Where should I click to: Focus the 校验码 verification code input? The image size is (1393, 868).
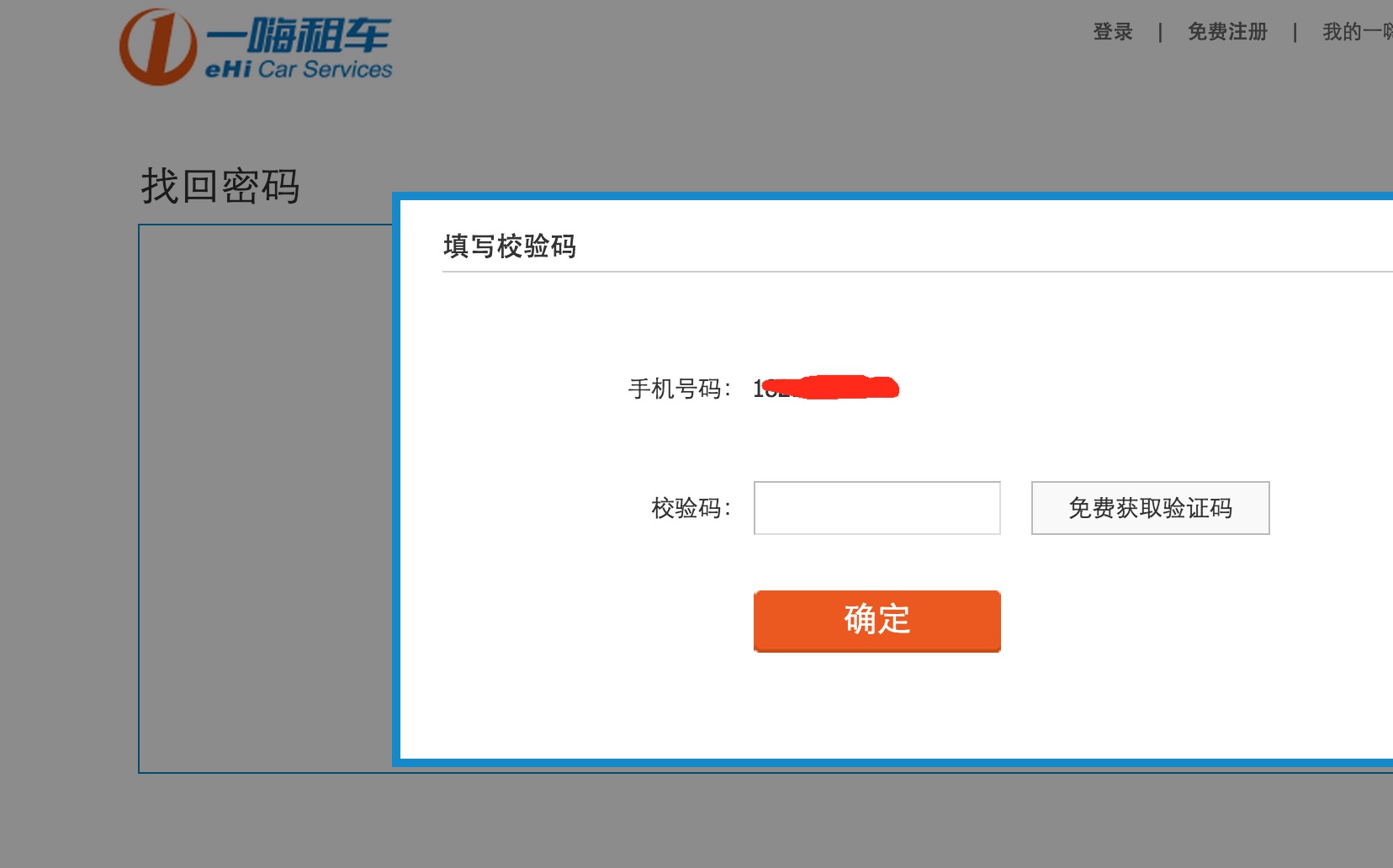[877, 508]
